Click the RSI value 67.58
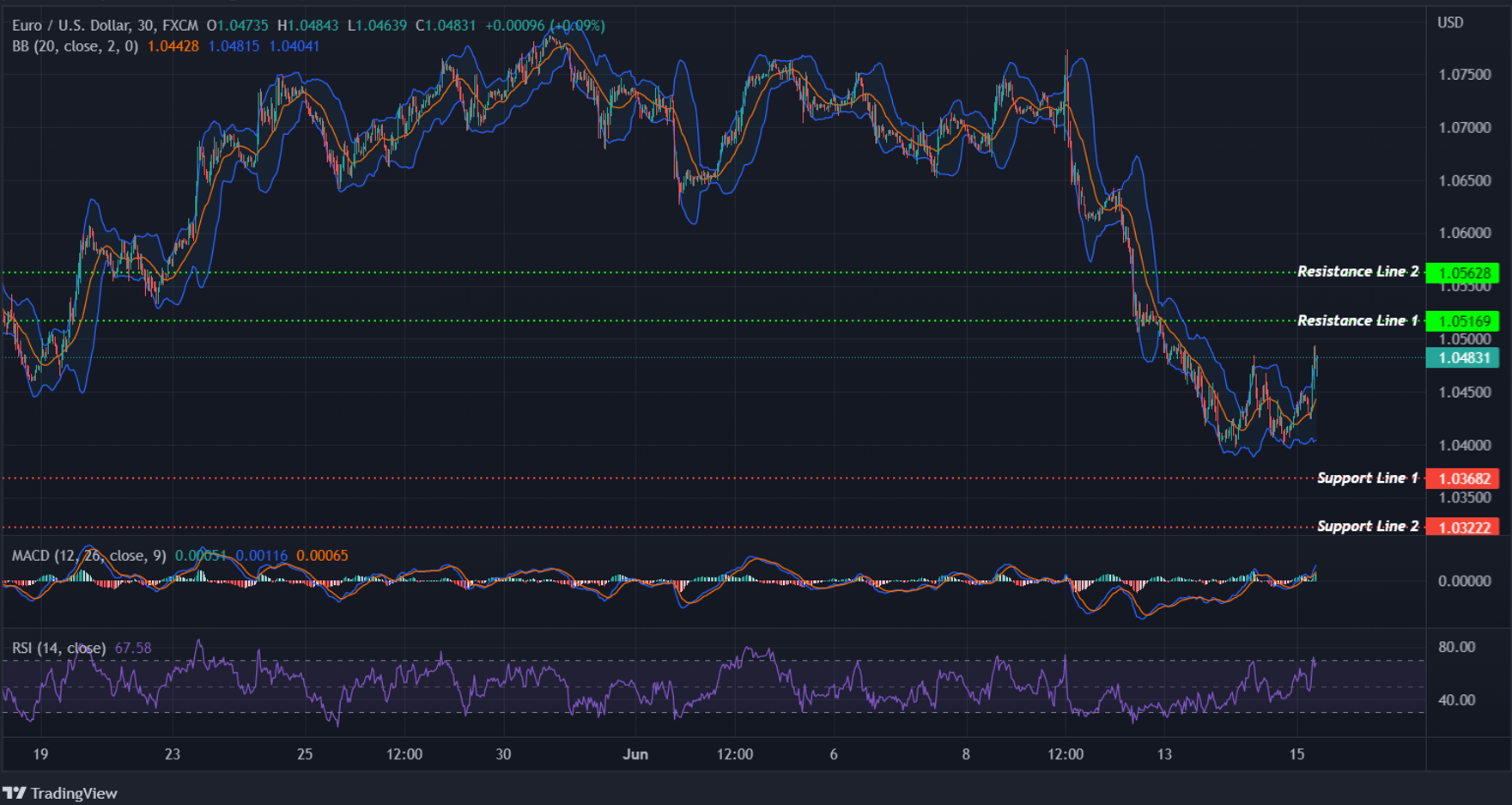 coord(133,647)
